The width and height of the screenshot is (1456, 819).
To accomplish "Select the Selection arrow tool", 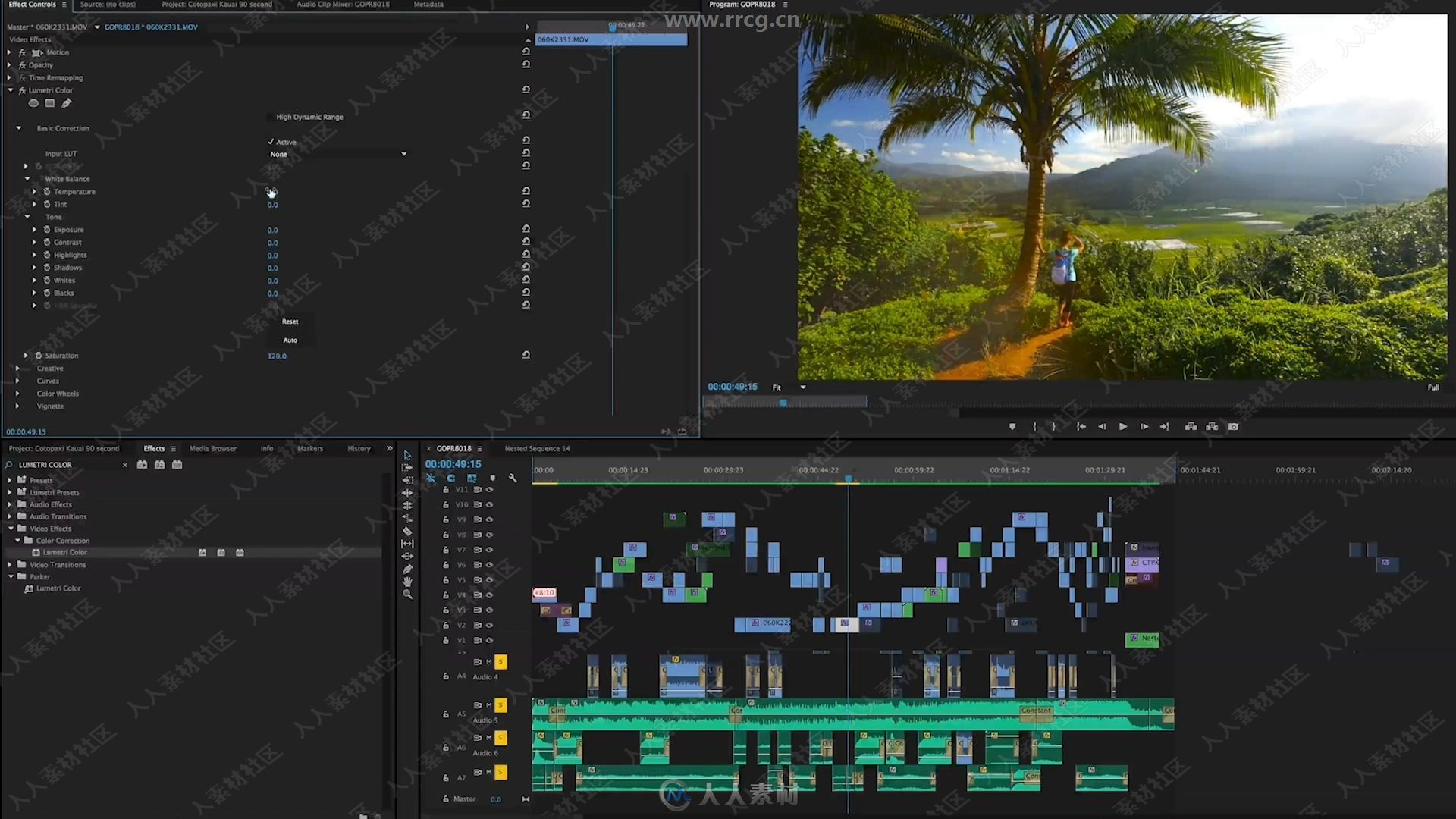I will point(407,455).
